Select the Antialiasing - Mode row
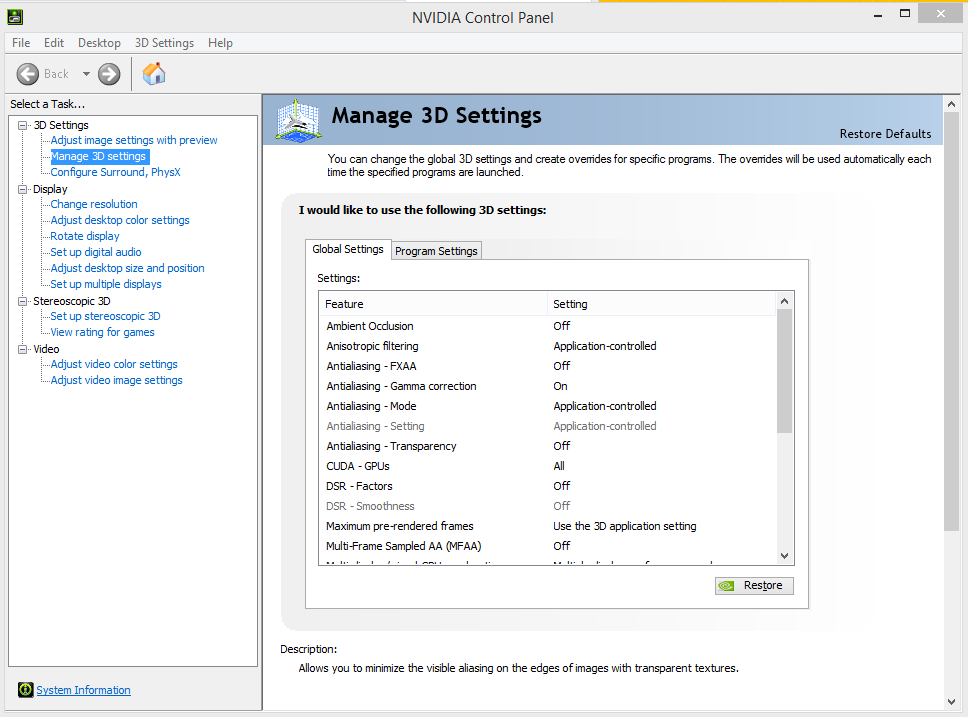The image size is (968, 717). point(548,406)
